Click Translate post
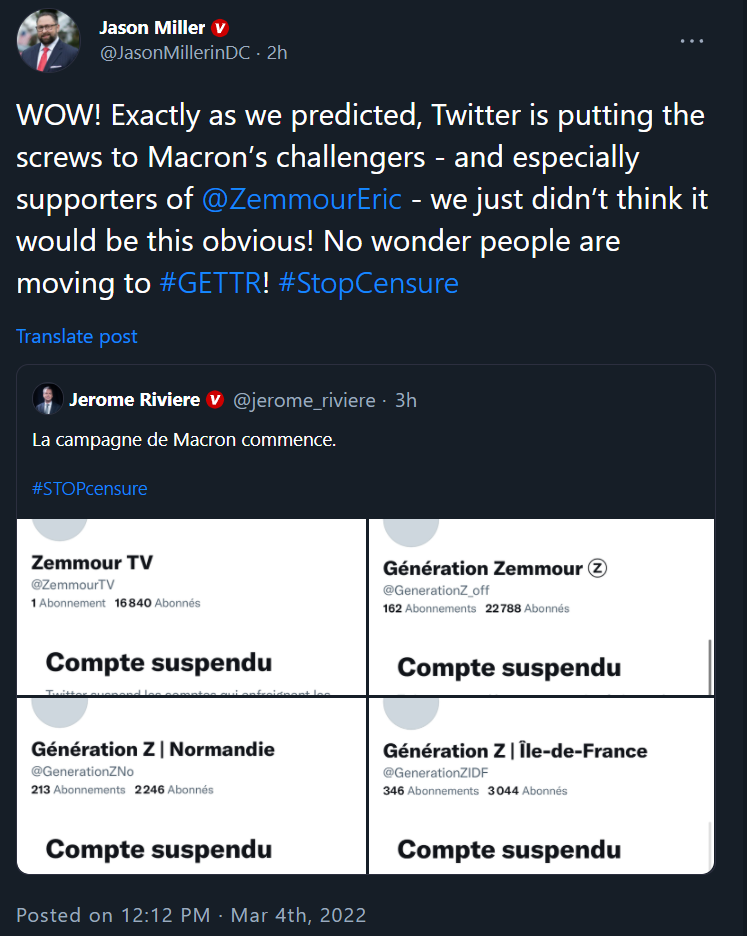 (x=76, y=336)
